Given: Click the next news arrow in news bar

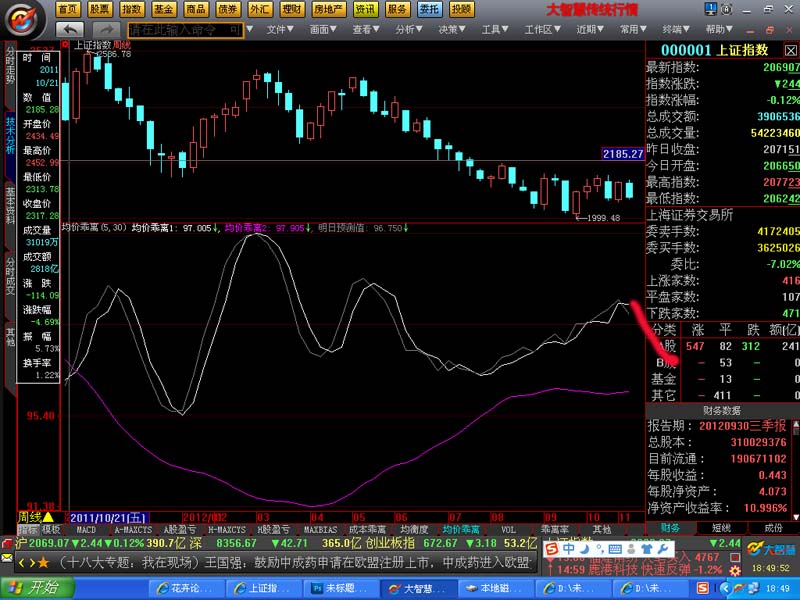Looking at the screenshot, I should point(32,563).
